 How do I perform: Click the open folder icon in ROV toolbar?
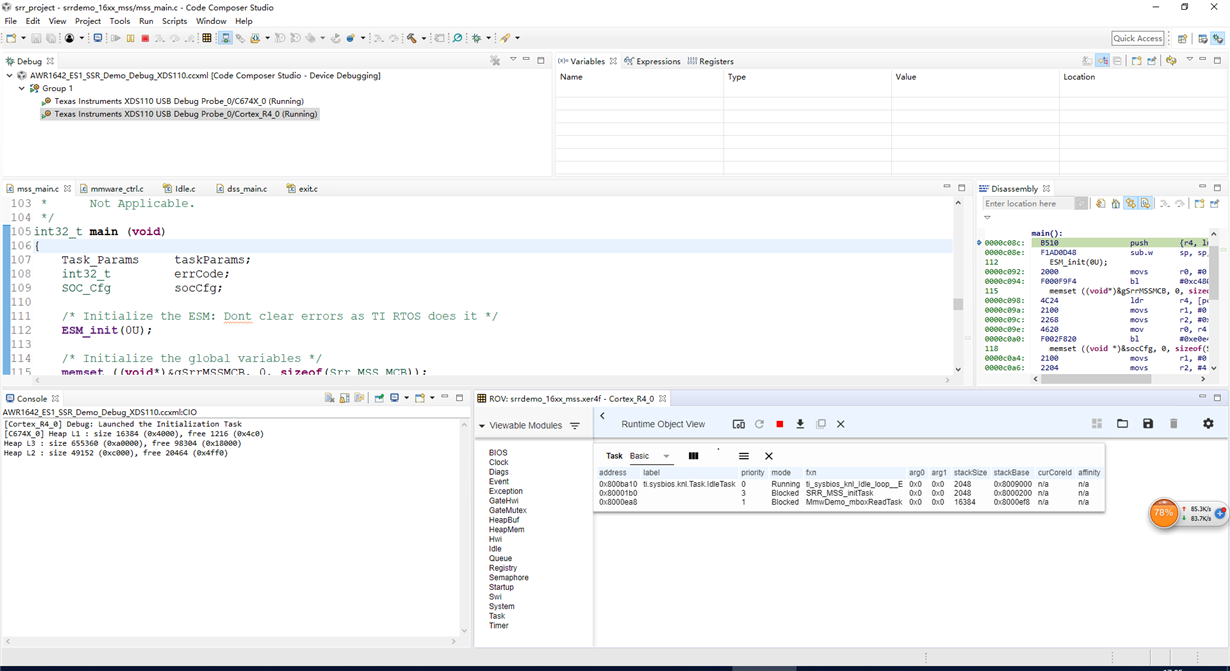(1122, 424)
